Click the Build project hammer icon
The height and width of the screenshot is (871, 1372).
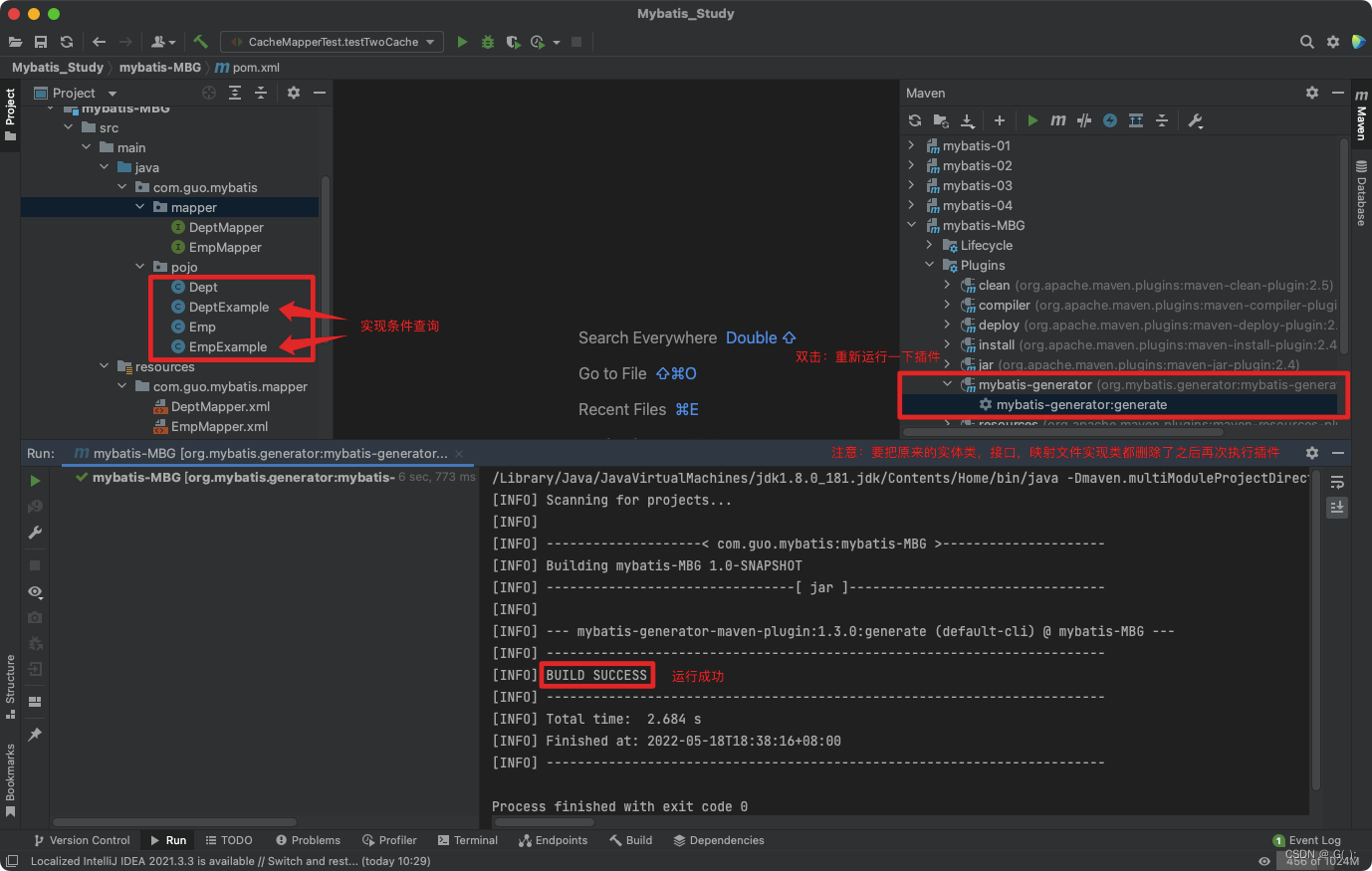click(200, 42)
